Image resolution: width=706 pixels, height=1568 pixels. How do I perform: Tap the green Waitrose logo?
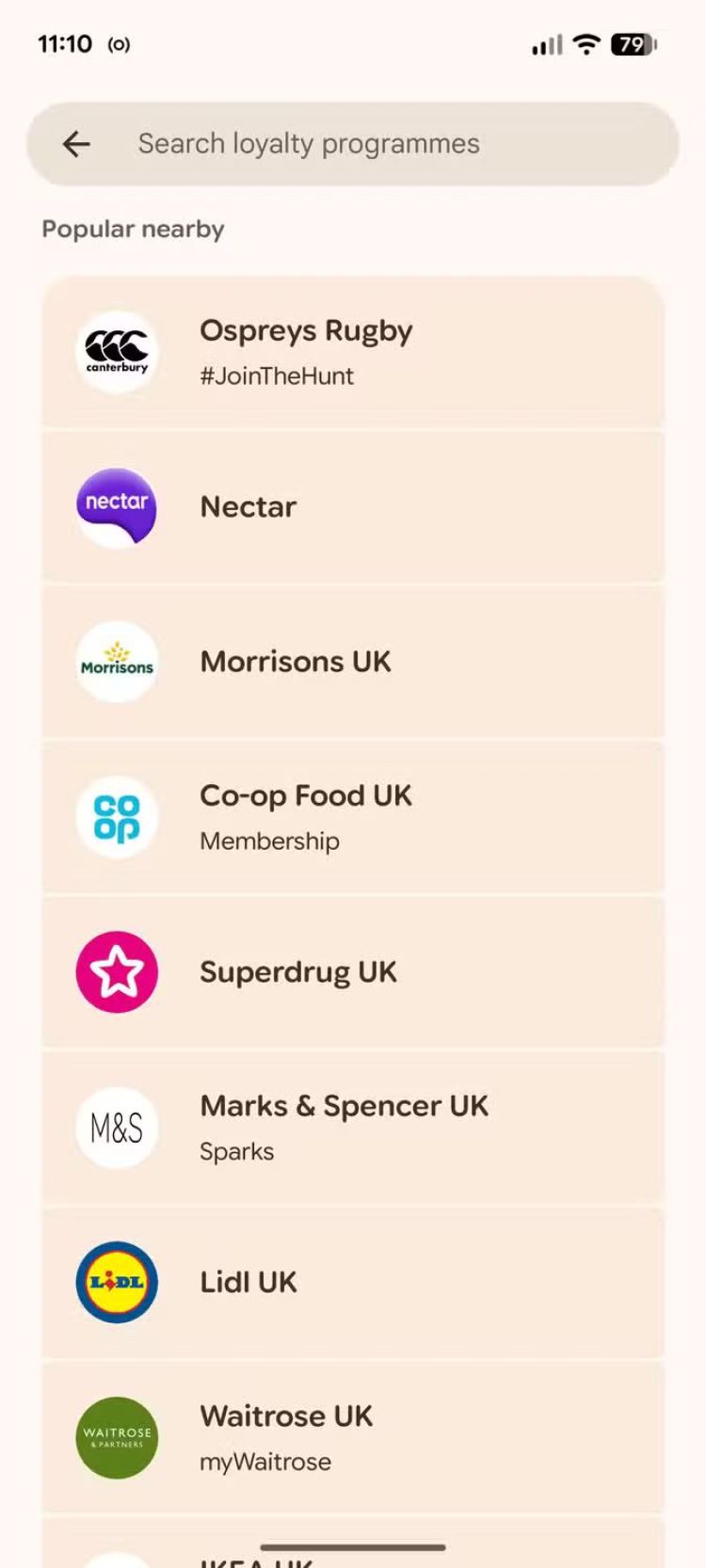[x=117, y=1438]
